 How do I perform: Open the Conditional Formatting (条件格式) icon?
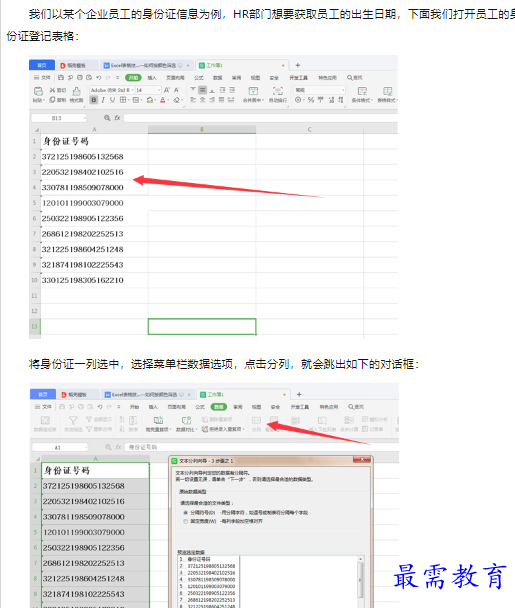point(362,91)
